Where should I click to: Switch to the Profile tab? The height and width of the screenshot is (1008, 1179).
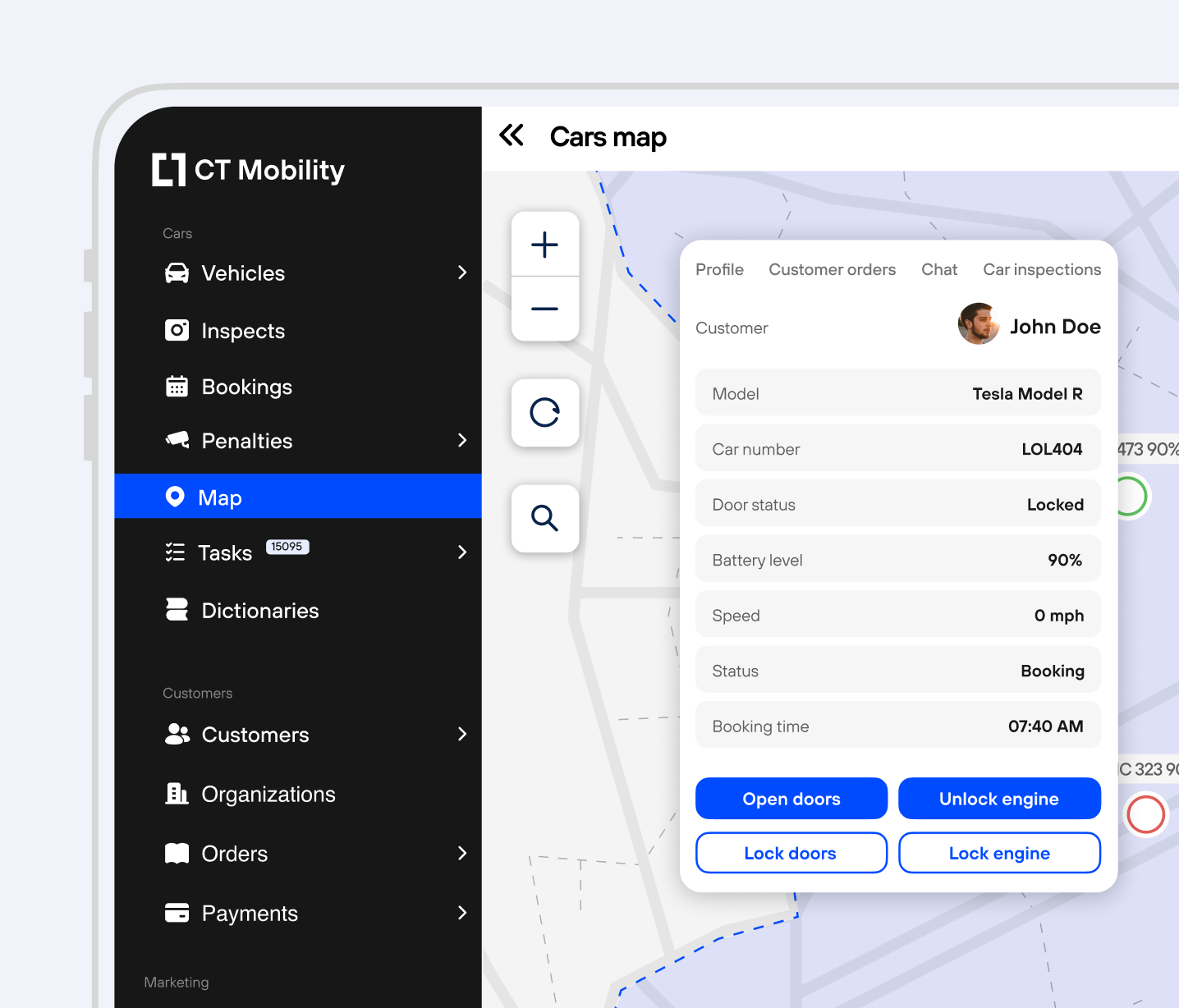coord(719,270)
